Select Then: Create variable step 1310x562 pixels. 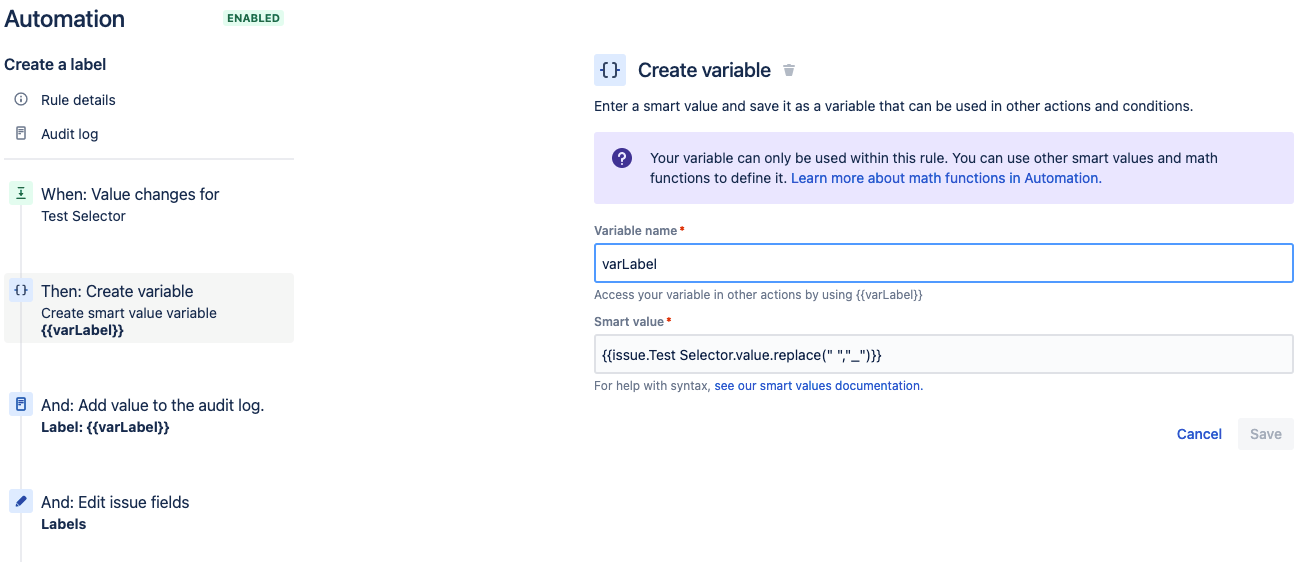149,308
